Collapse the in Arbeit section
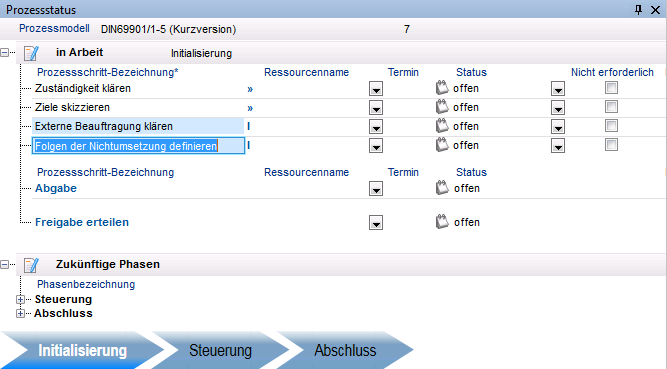Viewport: 667px width, 369px height. coord(4,53)
